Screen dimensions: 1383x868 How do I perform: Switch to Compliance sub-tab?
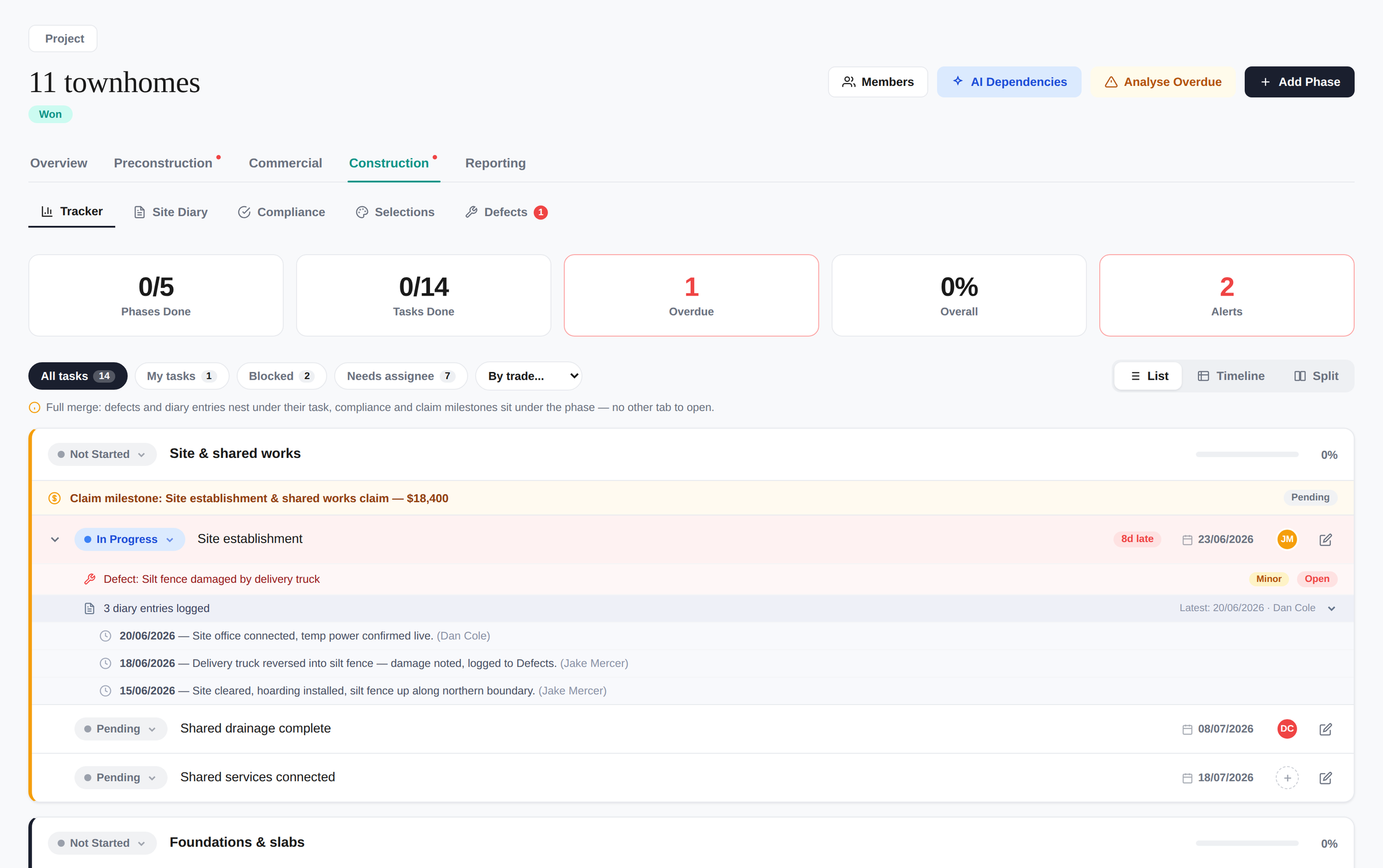coord(281,213)
